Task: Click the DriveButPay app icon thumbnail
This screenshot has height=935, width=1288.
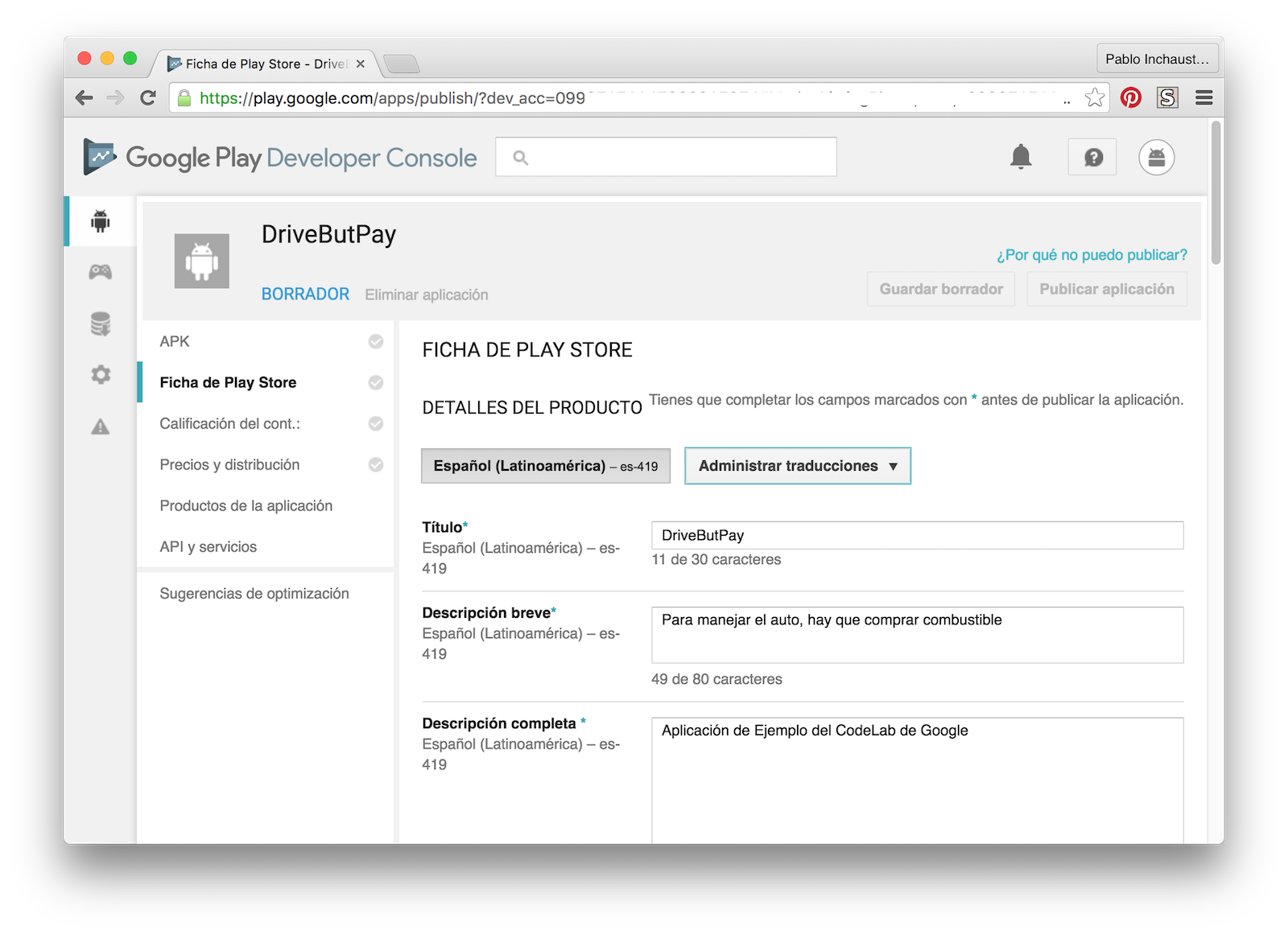Action: coord(202,261)
